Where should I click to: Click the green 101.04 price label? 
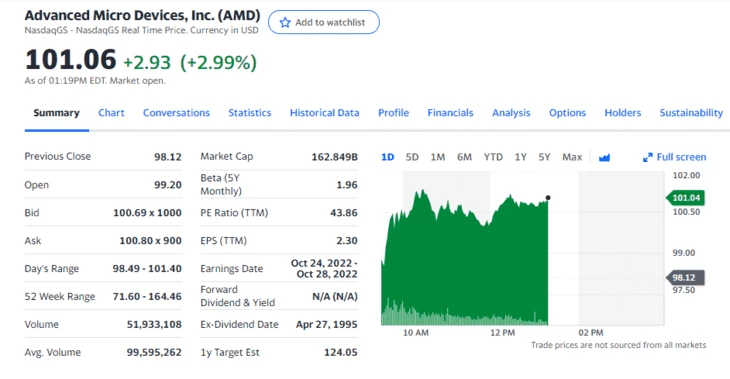click(x=685, y=198)
